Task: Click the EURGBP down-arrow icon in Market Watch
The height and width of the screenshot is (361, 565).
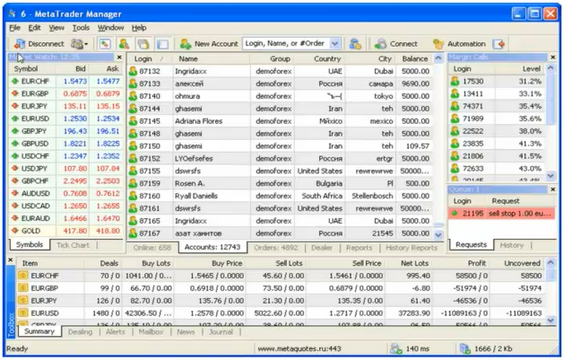Action: [x=15, y=94]
